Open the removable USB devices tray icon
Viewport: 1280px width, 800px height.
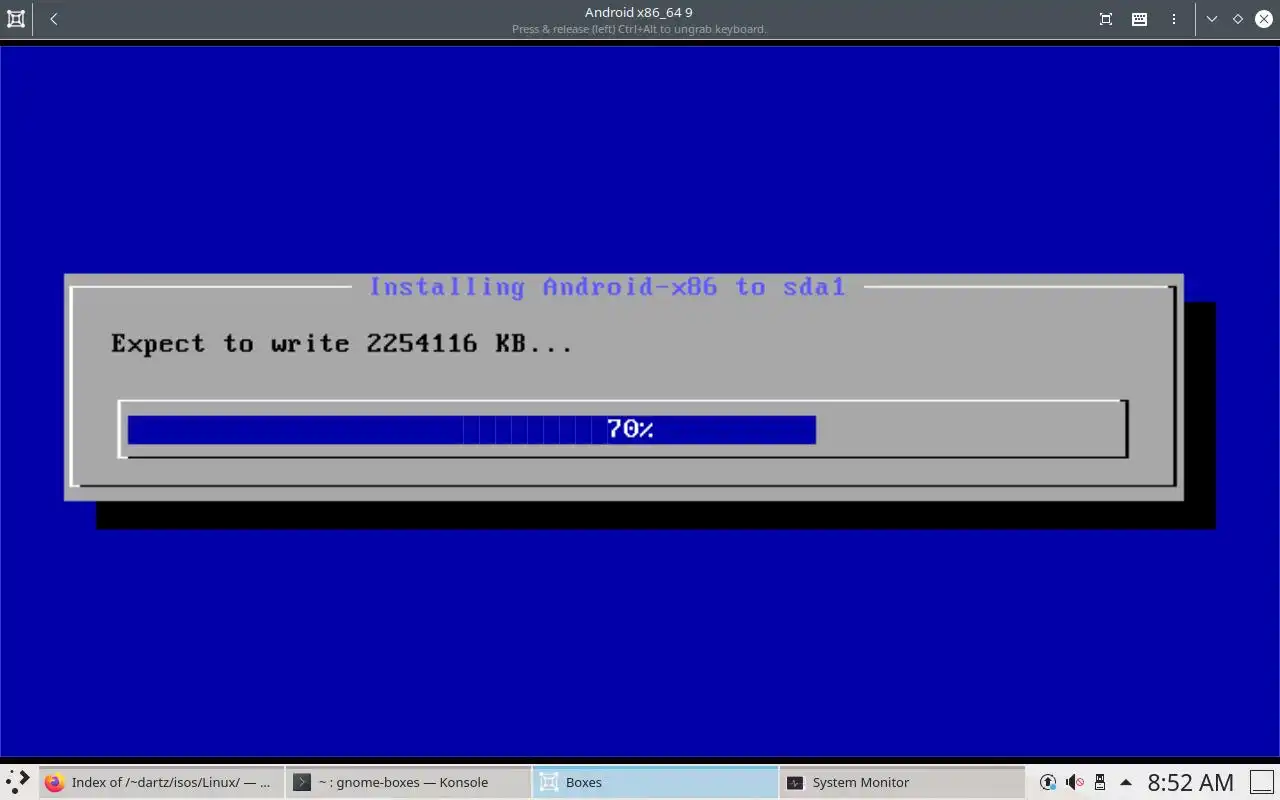coord(1100,782)
